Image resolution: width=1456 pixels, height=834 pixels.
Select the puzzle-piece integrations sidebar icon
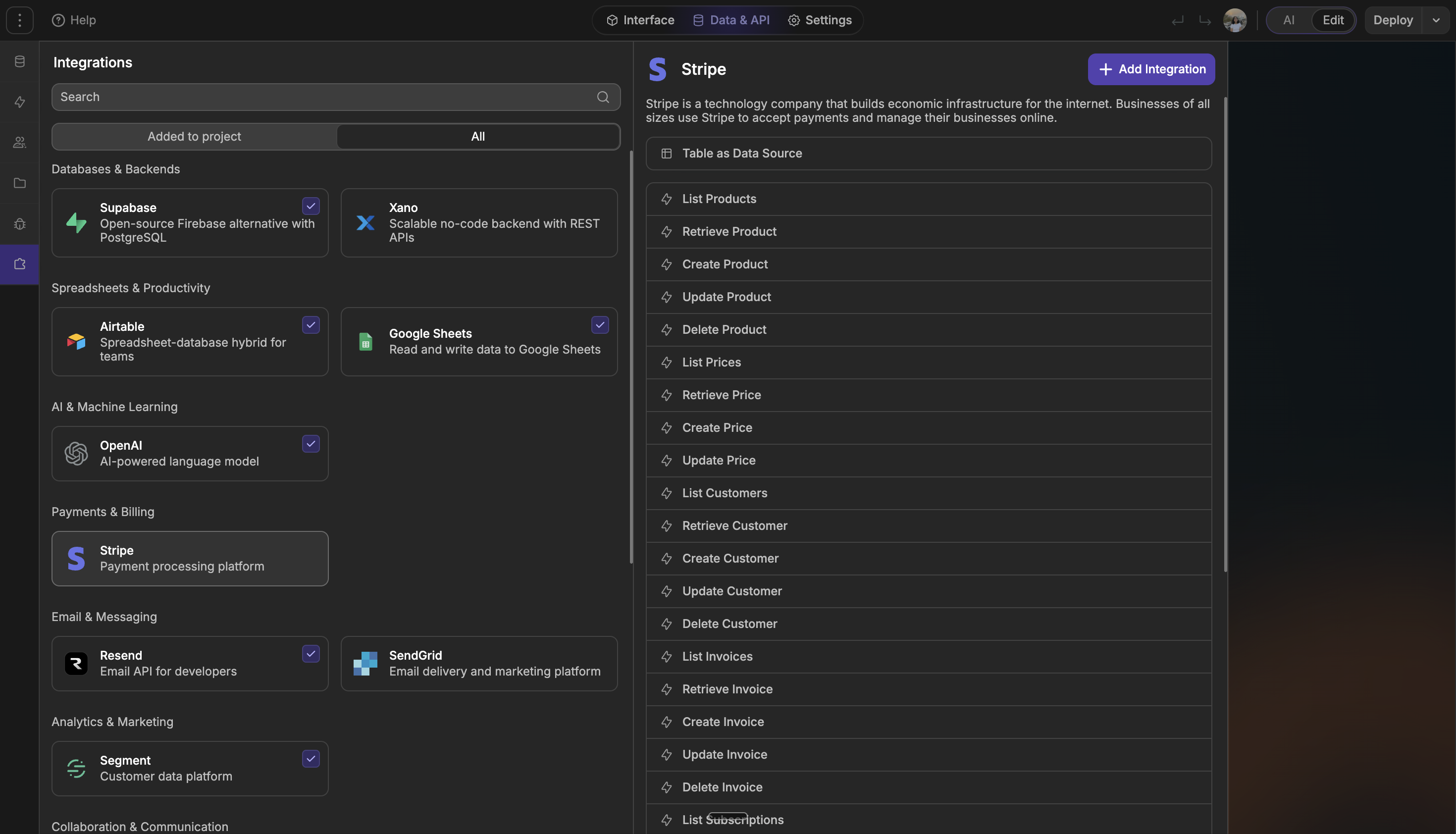19,264
